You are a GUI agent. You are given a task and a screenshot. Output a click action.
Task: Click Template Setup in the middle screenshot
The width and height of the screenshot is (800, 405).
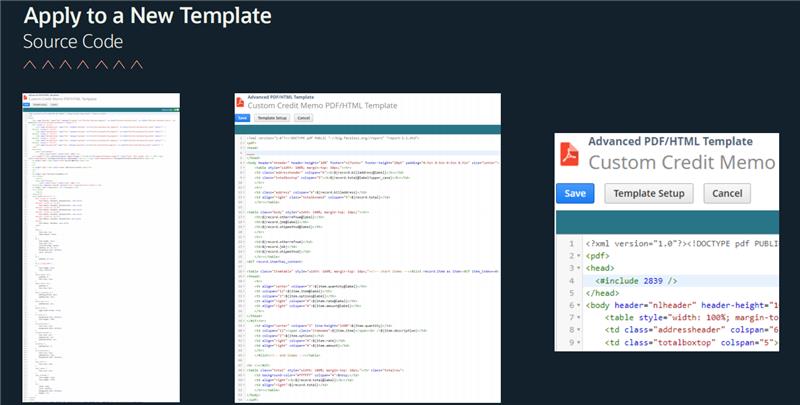(x=273, y=117)
